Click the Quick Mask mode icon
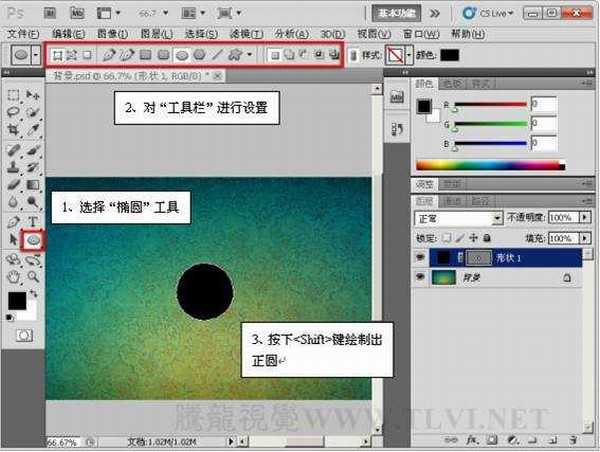The image size is (600, 452). 22,336
